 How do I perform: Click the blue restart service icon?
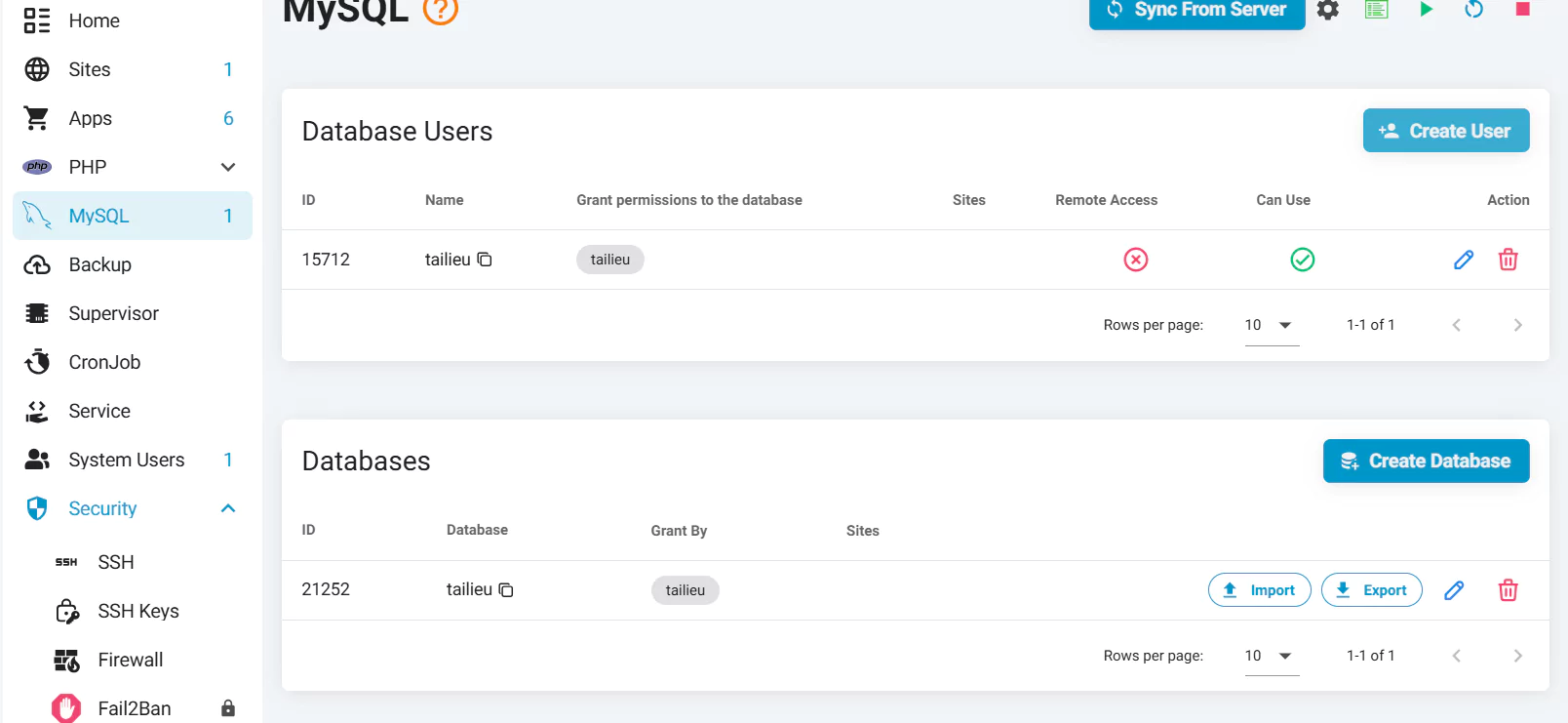tap(1473, 10)
